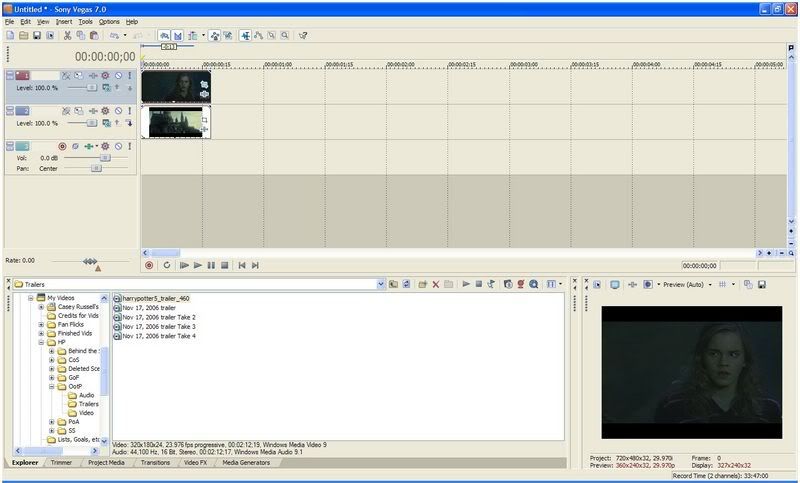This screenshot has width=800, height=483.
Task: Toggle Enable Snapping in the toolbar
Action: [x=164, y=35]
